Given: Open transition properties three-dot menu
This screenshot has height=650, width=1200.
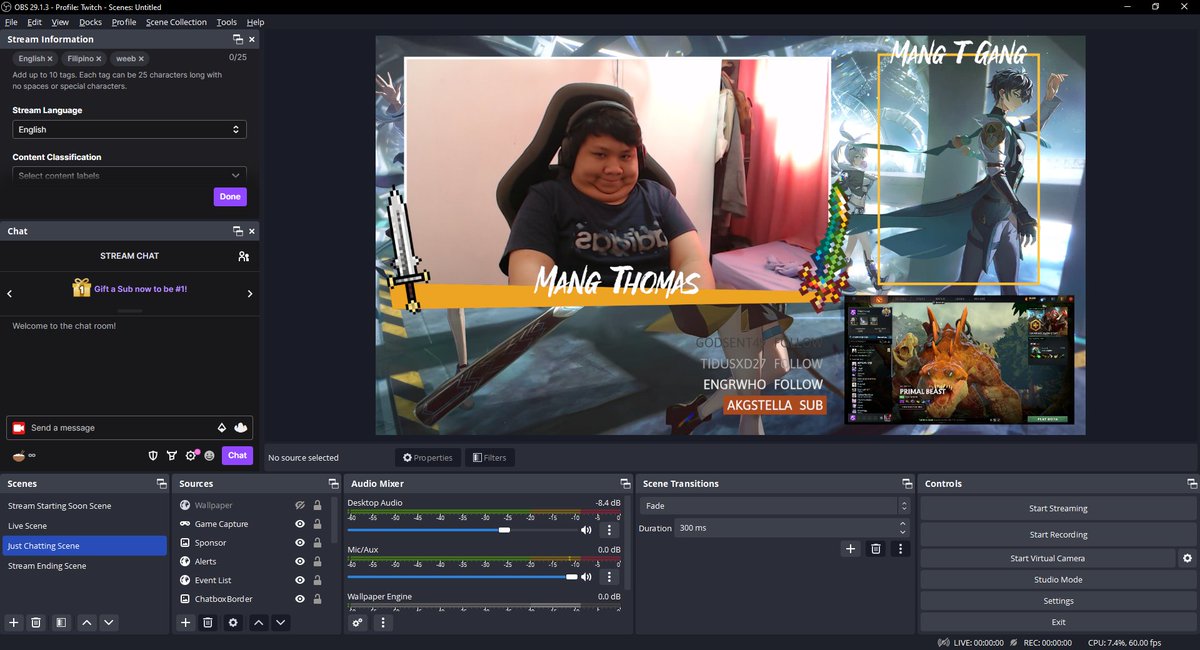Looking at the screenshot, I should coord(901,548).
